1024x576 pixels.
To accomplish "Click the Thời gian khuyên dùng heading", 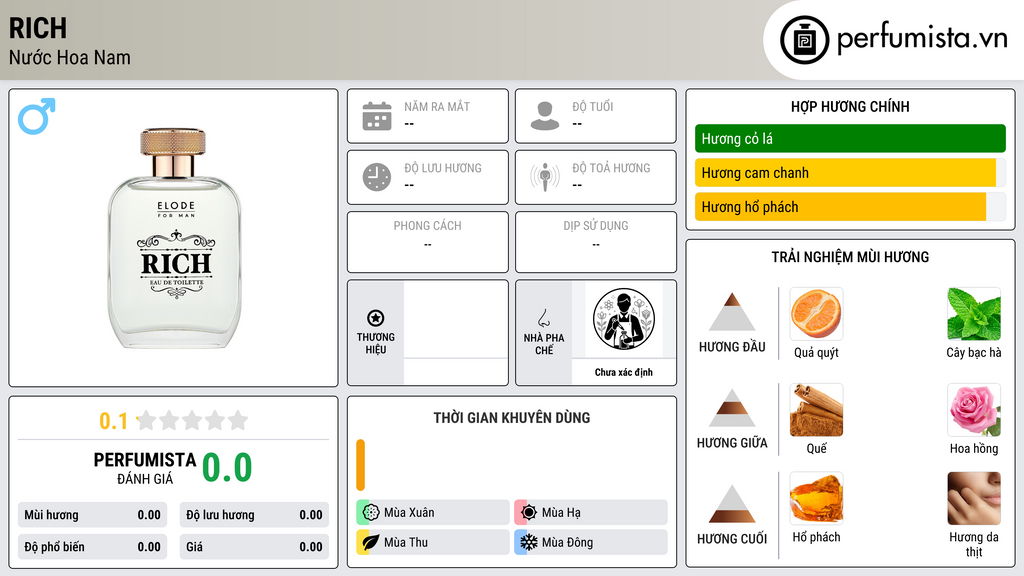I will (x=512, y=417).
